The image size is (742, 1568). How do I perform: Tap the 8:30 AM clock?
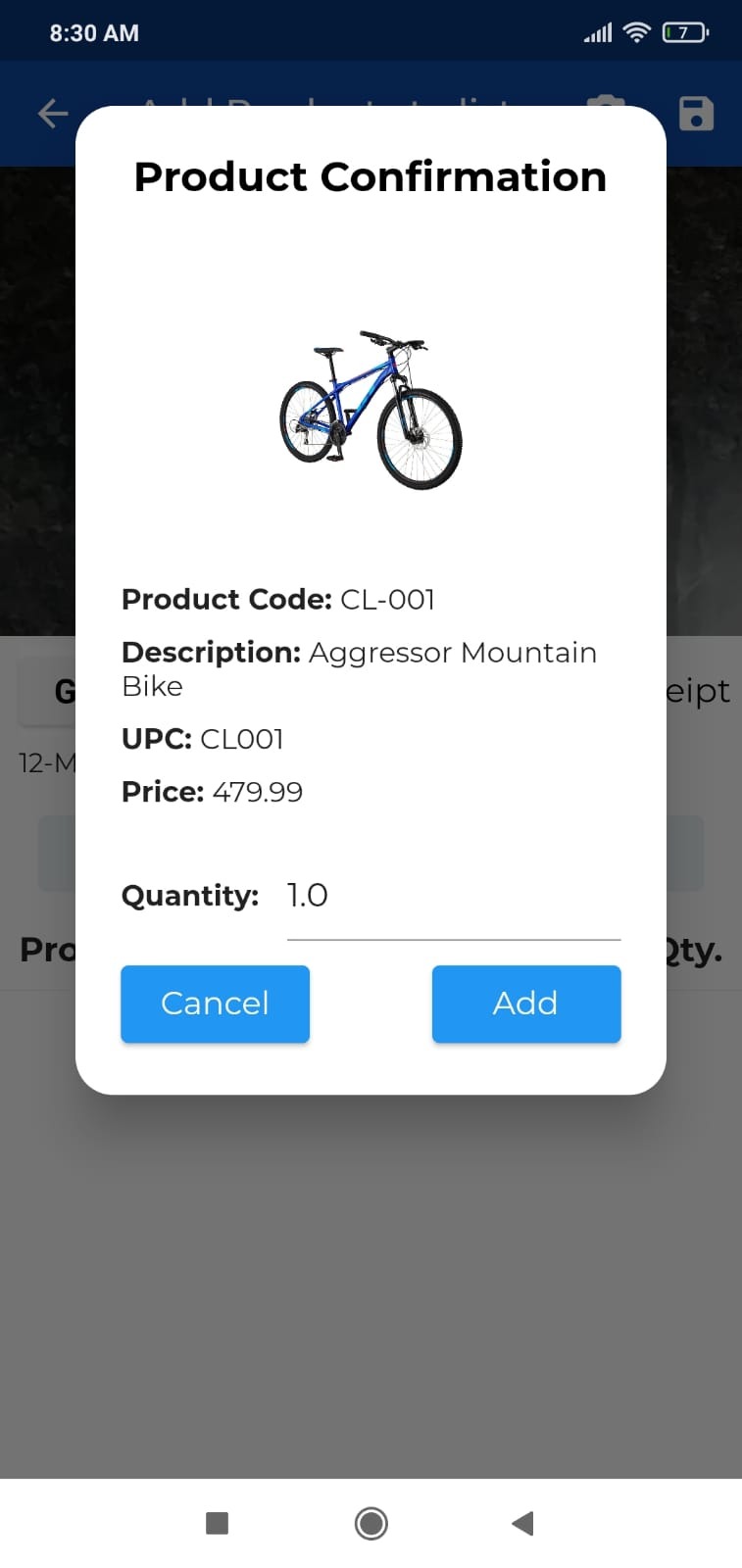point(94,33)
